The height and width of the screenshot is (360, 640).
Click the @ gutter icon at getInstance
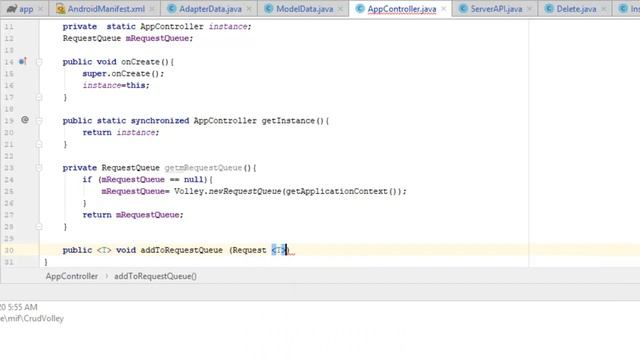pyautogui.click(x=25, y=120)
